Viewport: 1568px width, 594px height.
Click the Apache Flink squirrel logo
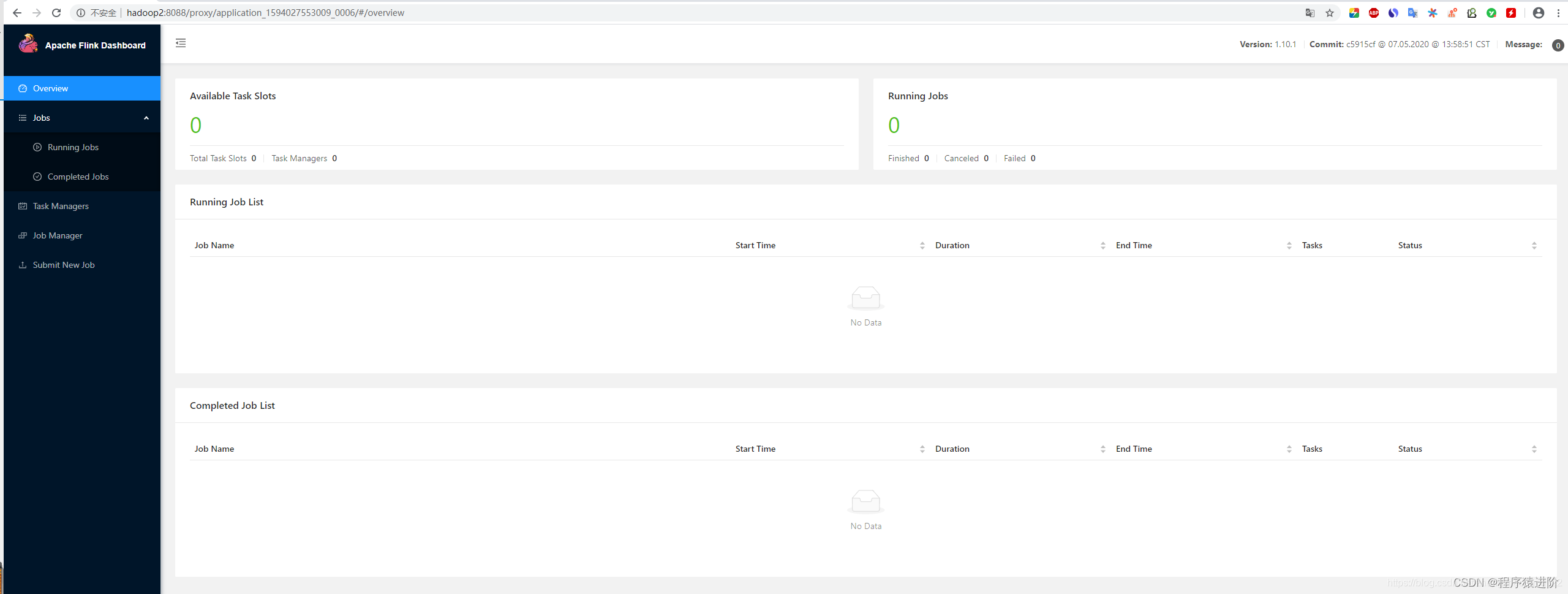click(x=28, y=44)
